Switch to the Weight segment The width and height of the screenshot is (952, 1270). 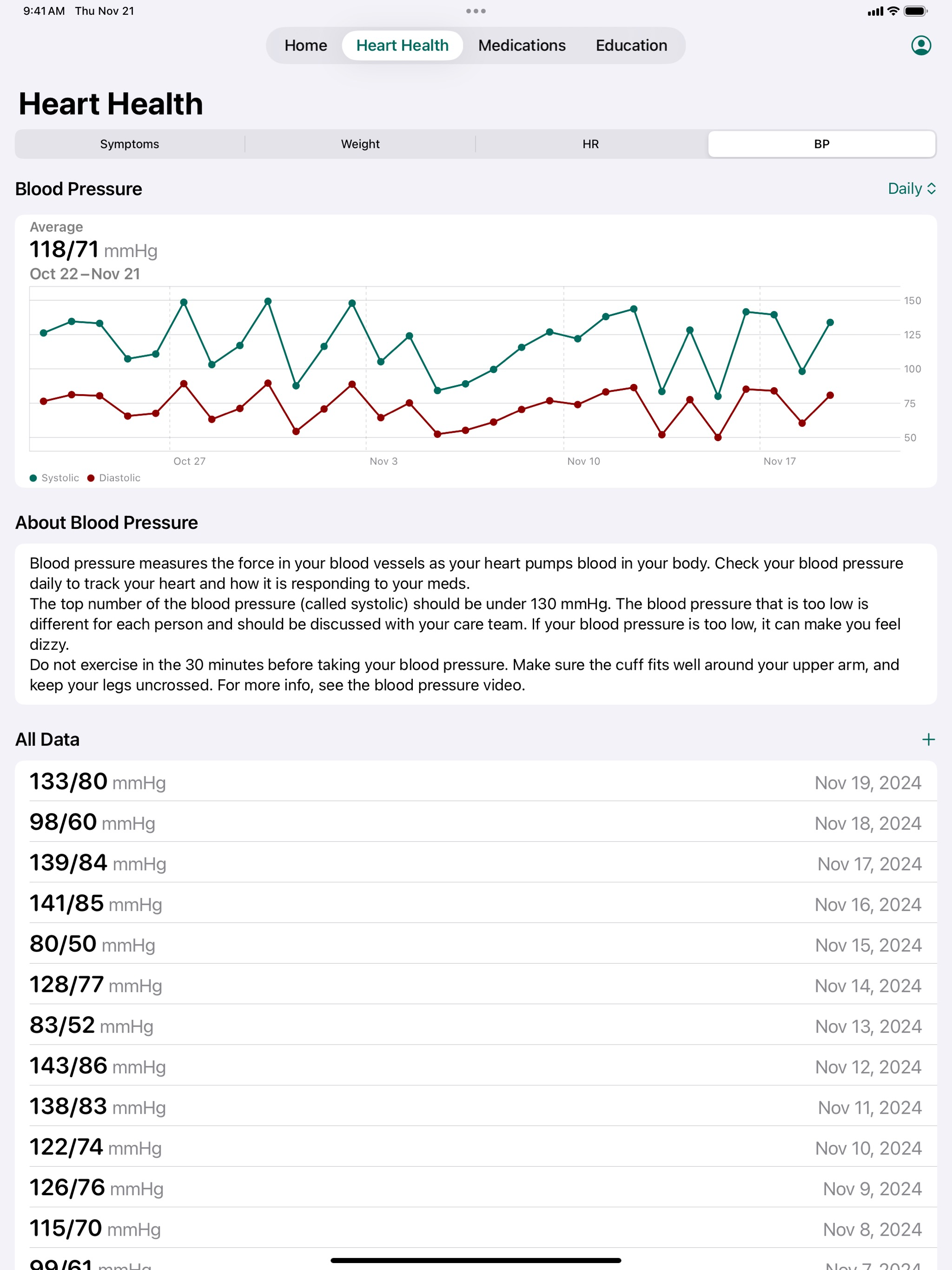coord(360,144)
